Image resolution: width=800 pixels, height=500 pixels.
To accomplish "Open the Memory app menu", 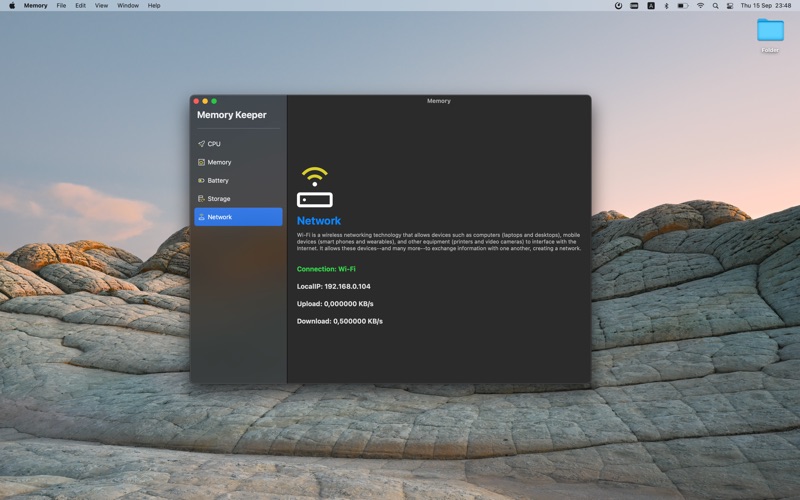I will [35, 6].
